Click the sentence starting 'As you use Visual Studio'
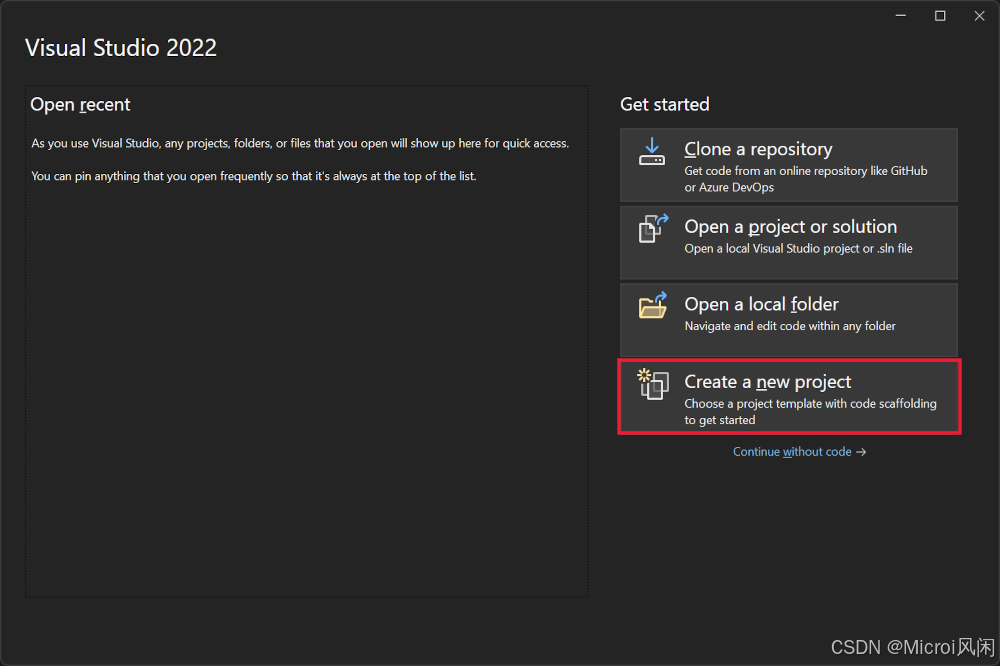Image resolution: width=1000 pixels, height=666 pixels. coord(300,144)
